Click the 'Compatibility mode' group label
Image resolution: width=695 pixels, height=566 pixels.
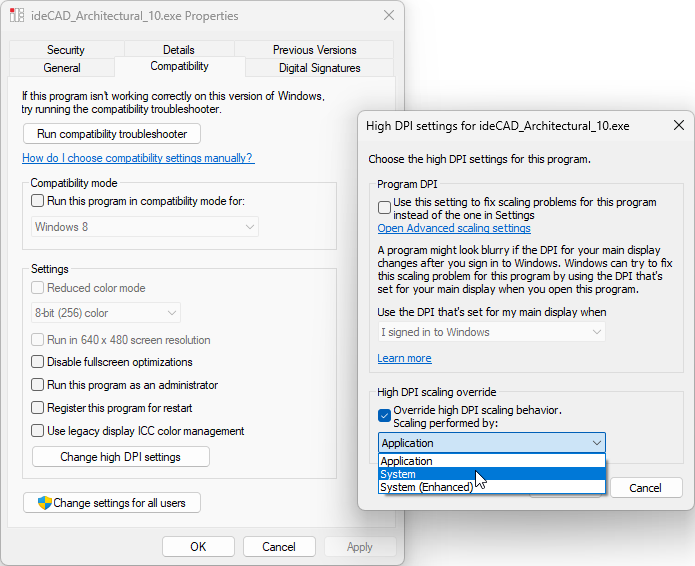coord(74,183)
